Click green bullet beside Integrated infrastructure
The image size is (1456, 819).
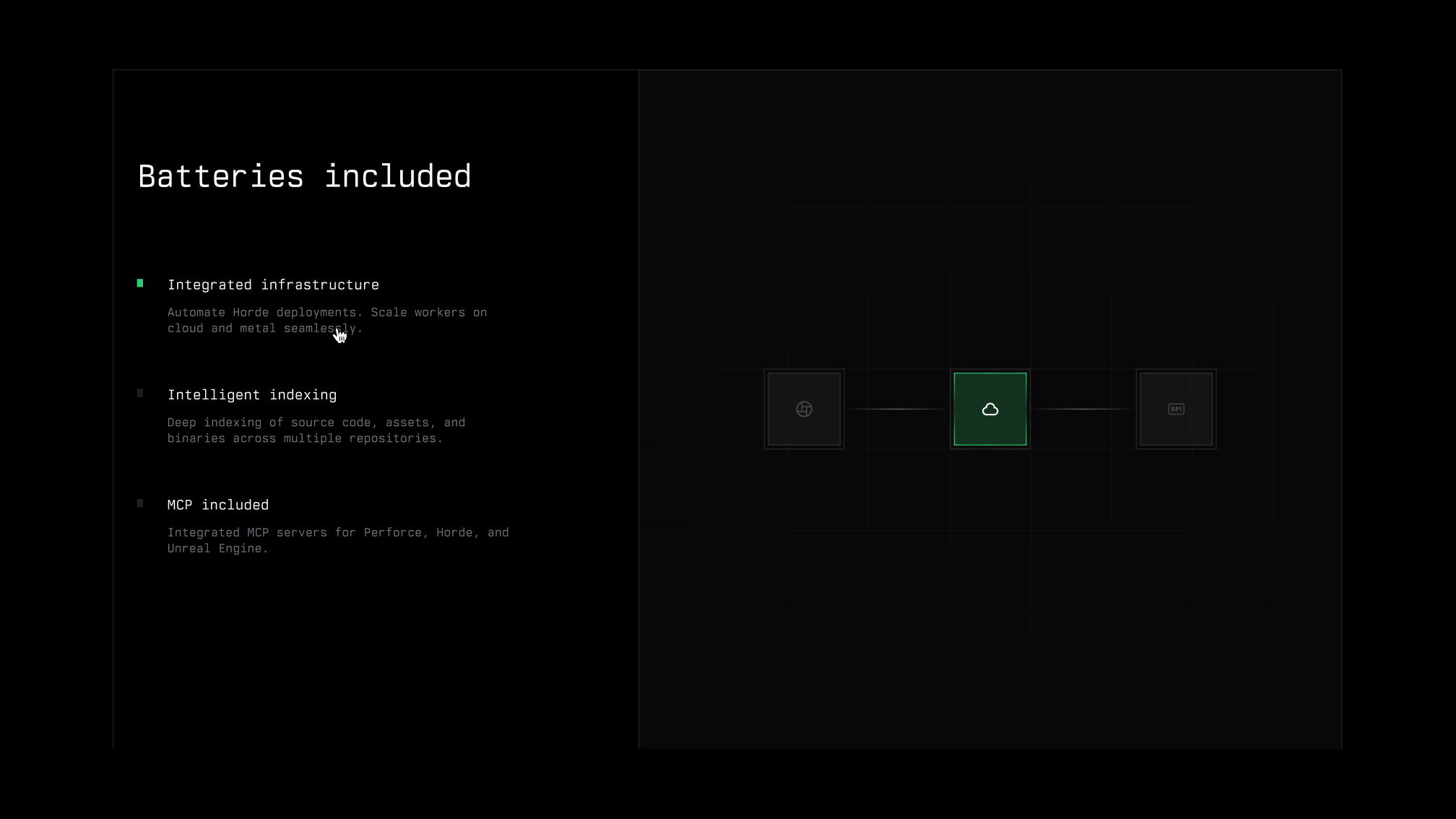[x=140, y=283]
